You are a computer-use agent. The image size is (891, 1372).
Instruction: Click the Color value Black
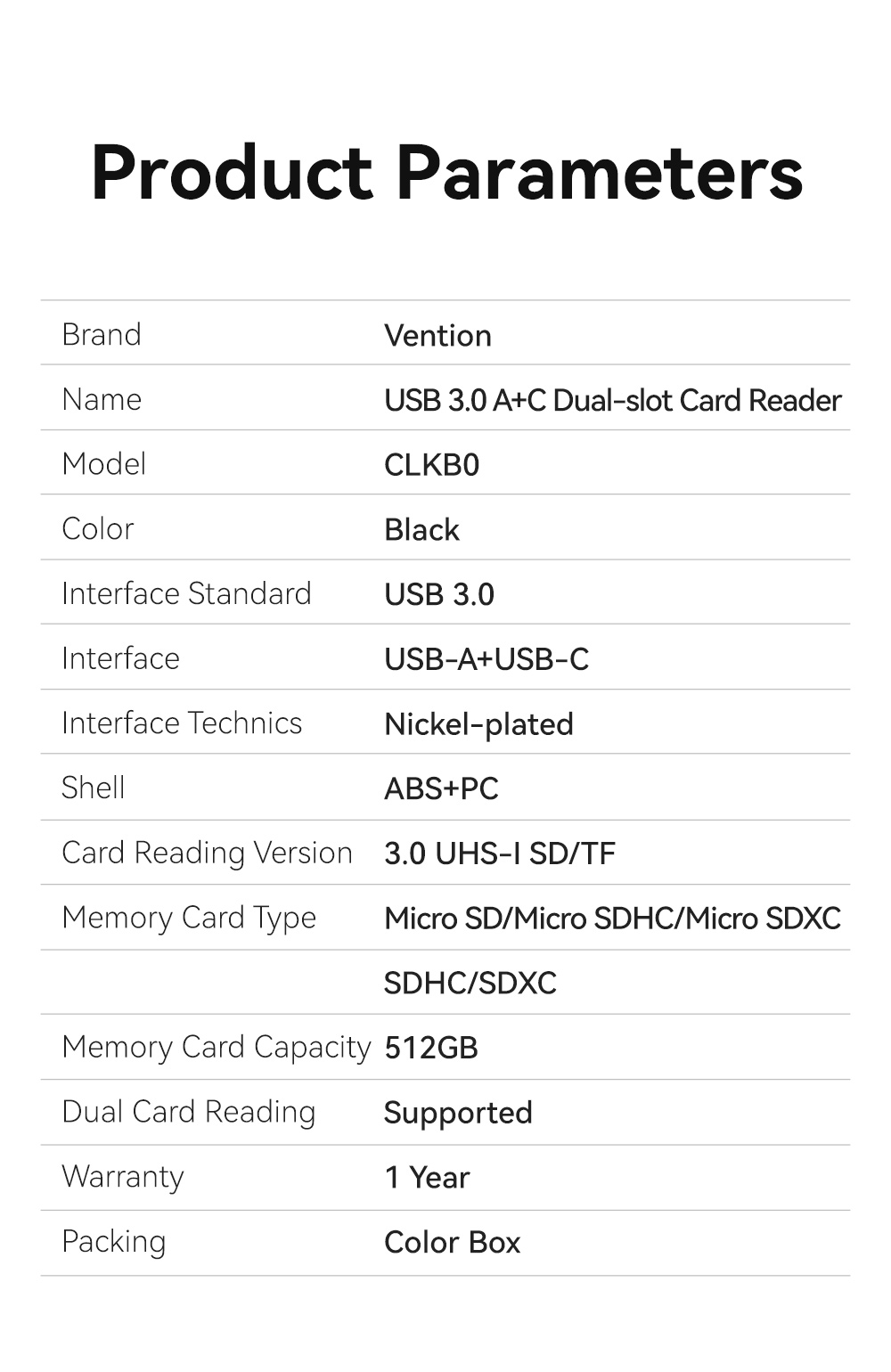pos(421,530)
